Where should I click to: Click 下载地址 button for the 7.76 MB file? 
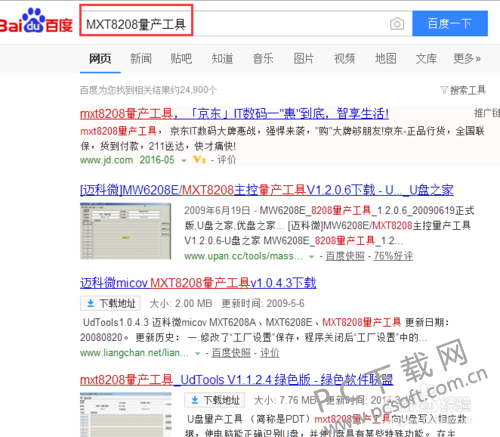coord(215,400)
